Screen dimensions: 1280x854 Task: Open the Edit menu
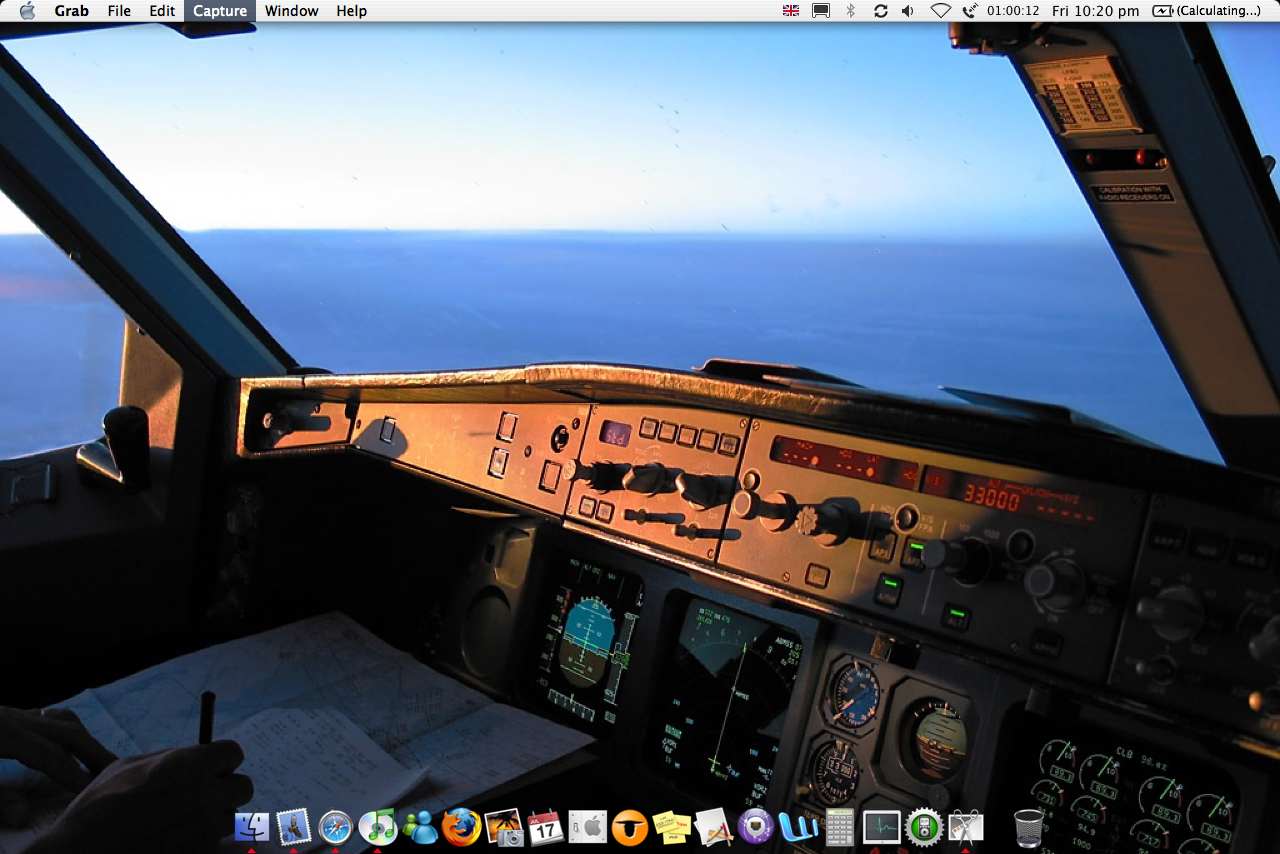coord(162,11)
